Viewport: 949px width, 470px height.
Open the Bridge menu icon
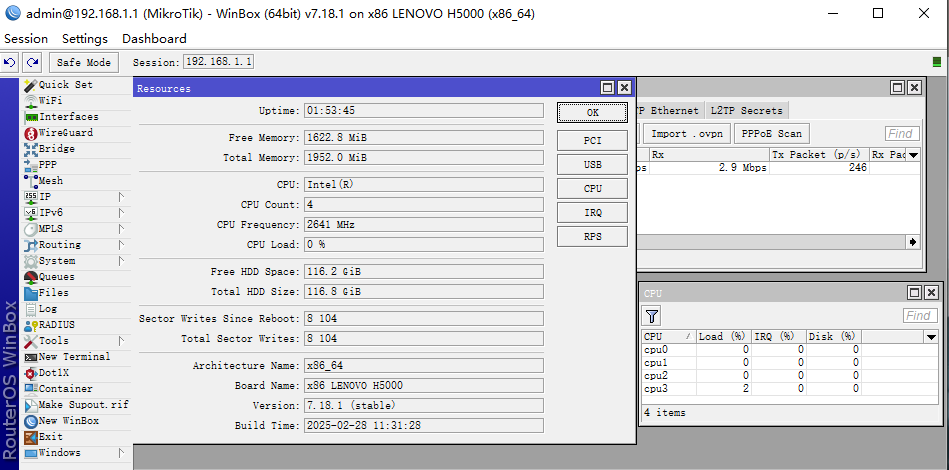31,149
